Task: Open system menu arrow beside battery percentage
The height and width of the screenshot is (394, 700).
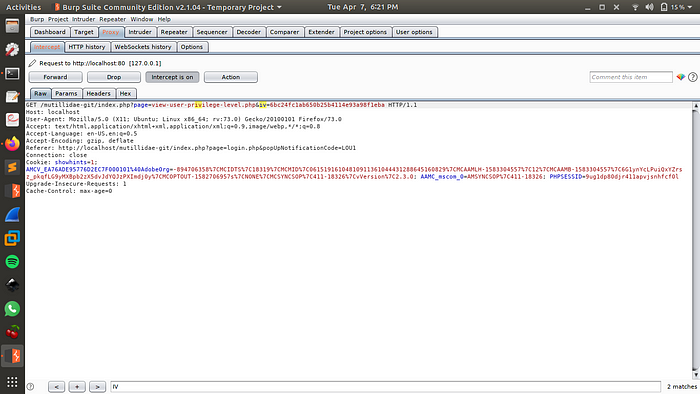Action: pos(690,7)
